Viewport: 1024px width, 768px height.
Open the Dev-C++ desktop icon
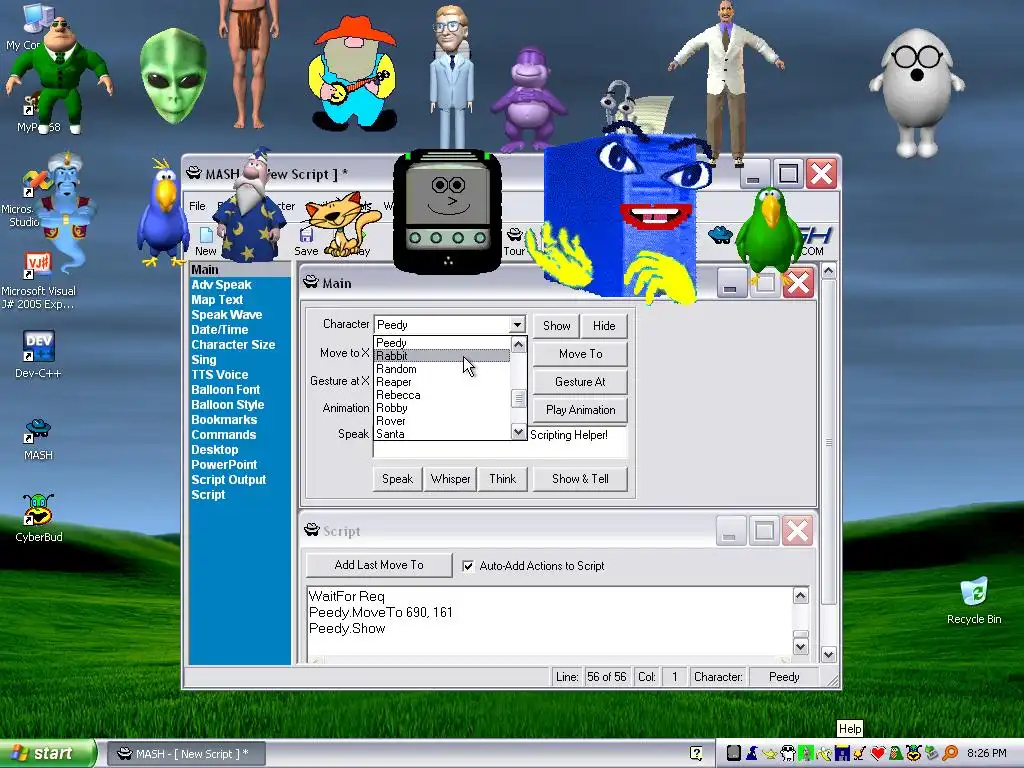click(x=38, y=355)
